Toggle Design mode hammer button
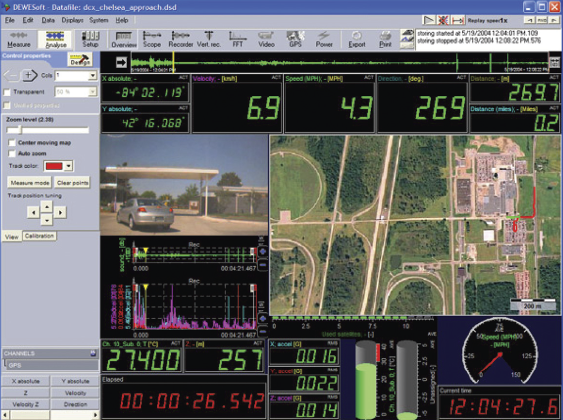The height and width of the screenshot is (420, 563). click(x=80, y=60)
